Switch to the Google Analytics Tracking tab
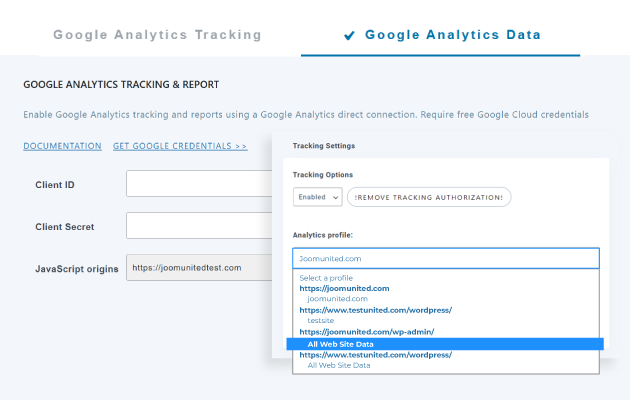630x400 pixels. pyautogui.click(x=157, y=35)
